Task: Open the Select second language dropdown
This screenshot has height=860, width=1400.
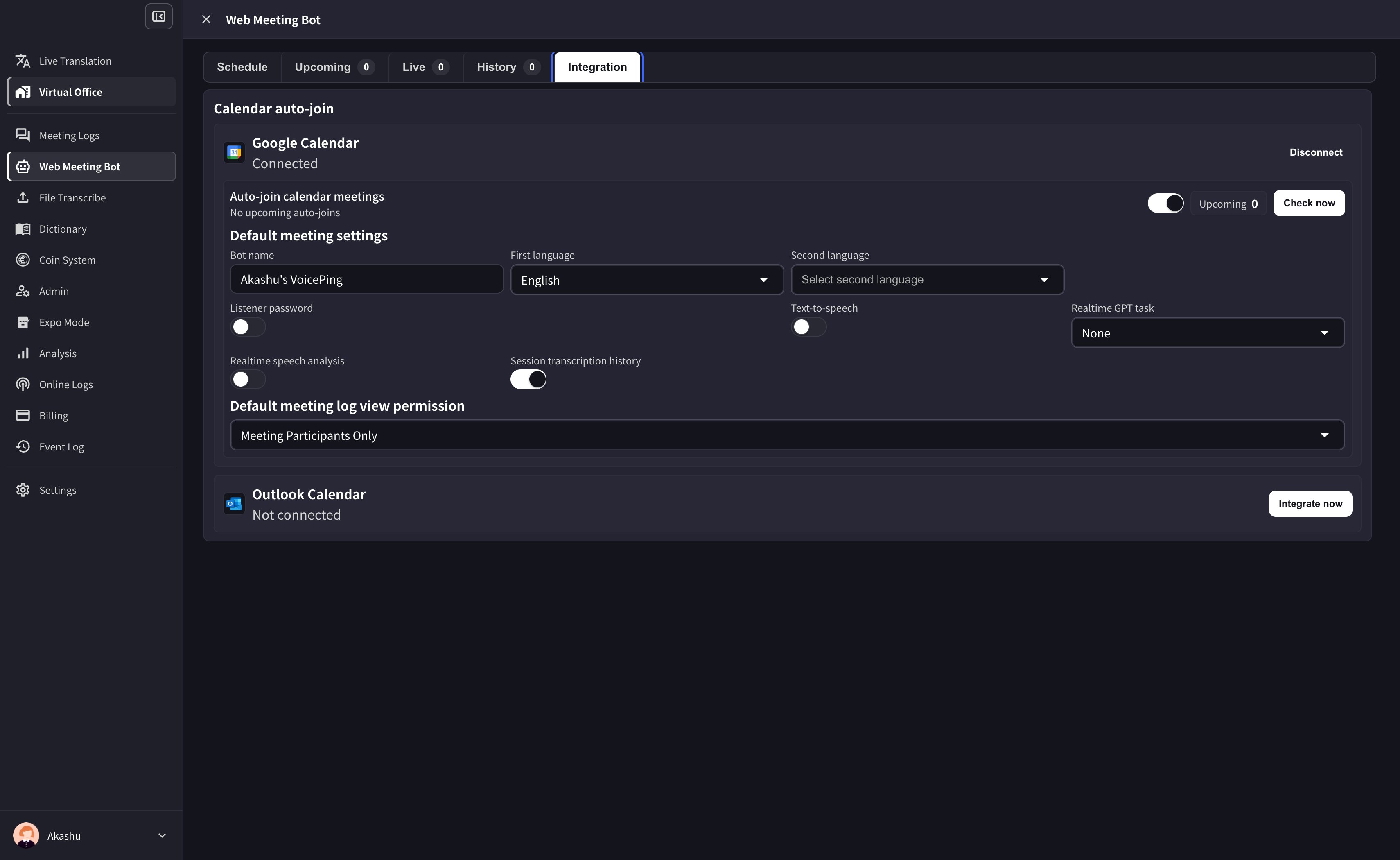Action: [927, 280]
